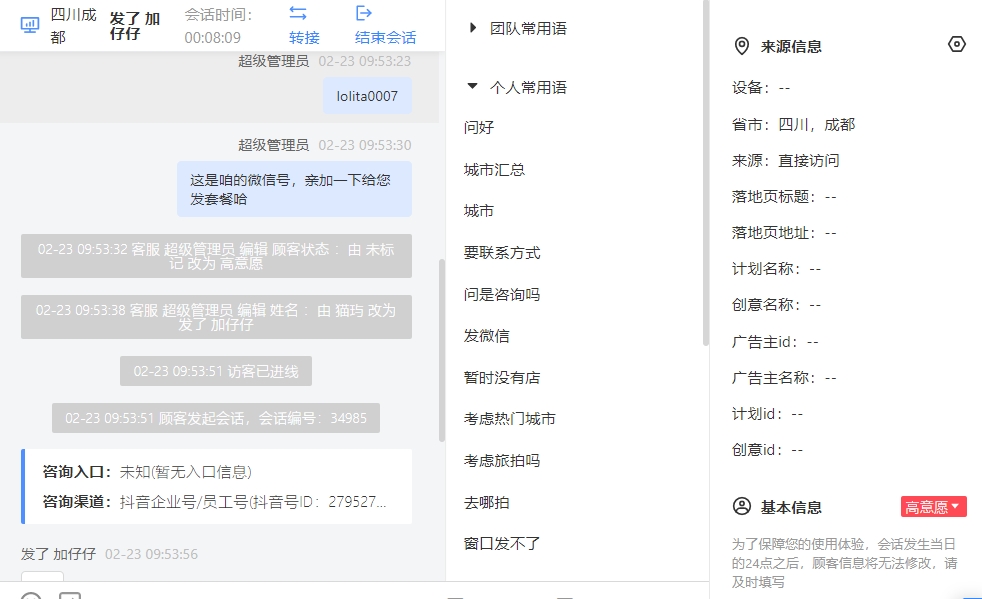This screenshot has width=982, height=599.
Task: Click the user avatar icon beside 基本信息
Action: [x=742, y=506]
